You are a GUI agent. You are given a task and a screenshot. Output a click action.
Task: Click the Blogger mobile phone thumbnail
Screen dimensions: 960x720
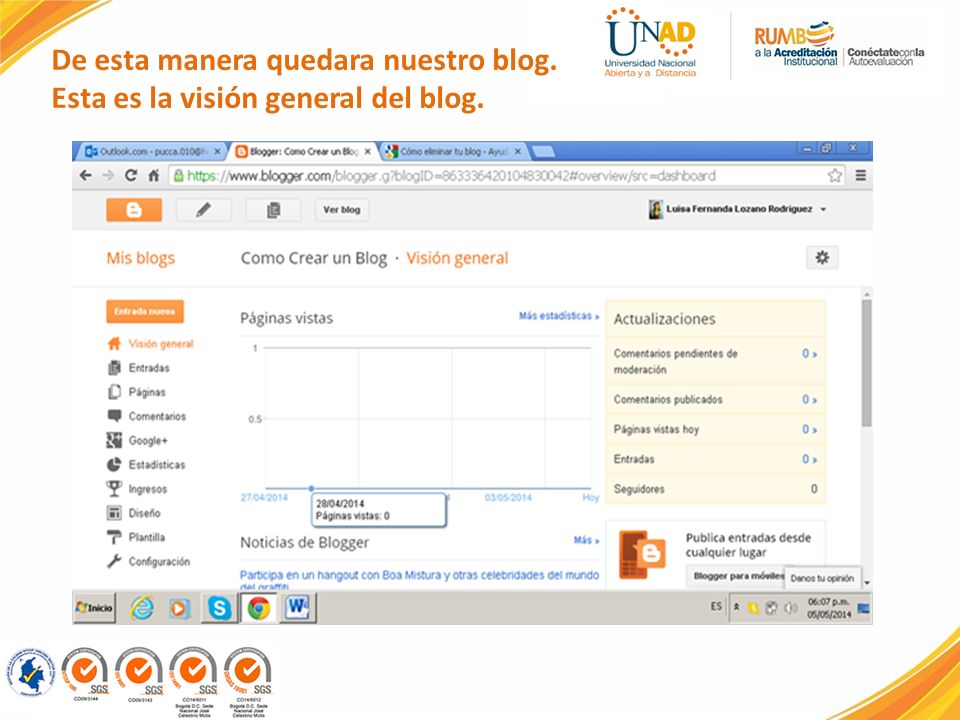[x=642, y=555]
